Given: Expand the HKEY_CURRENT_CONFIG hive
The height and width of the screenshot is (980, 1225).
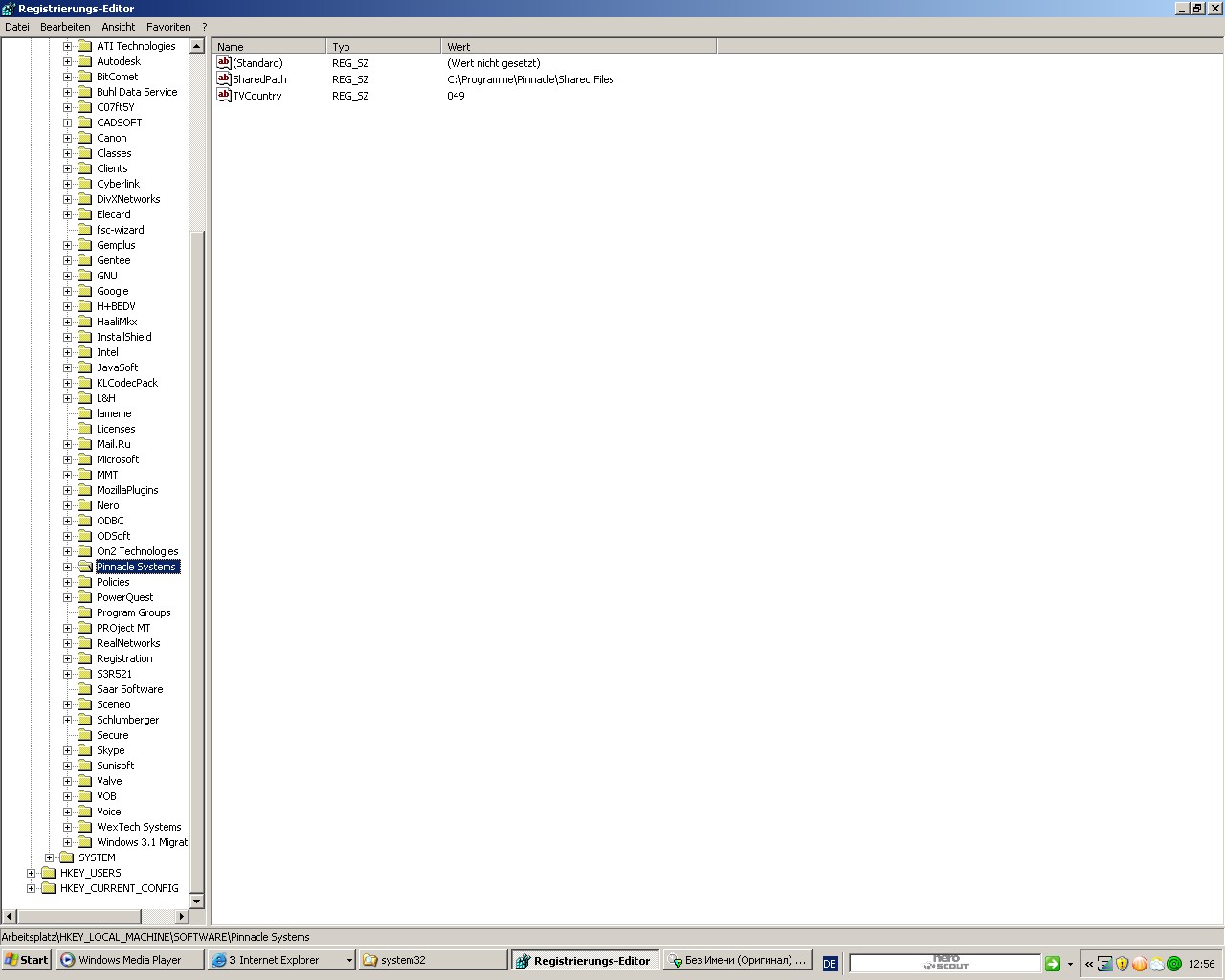Looking at the screenshot, I should tap(31, 888).
